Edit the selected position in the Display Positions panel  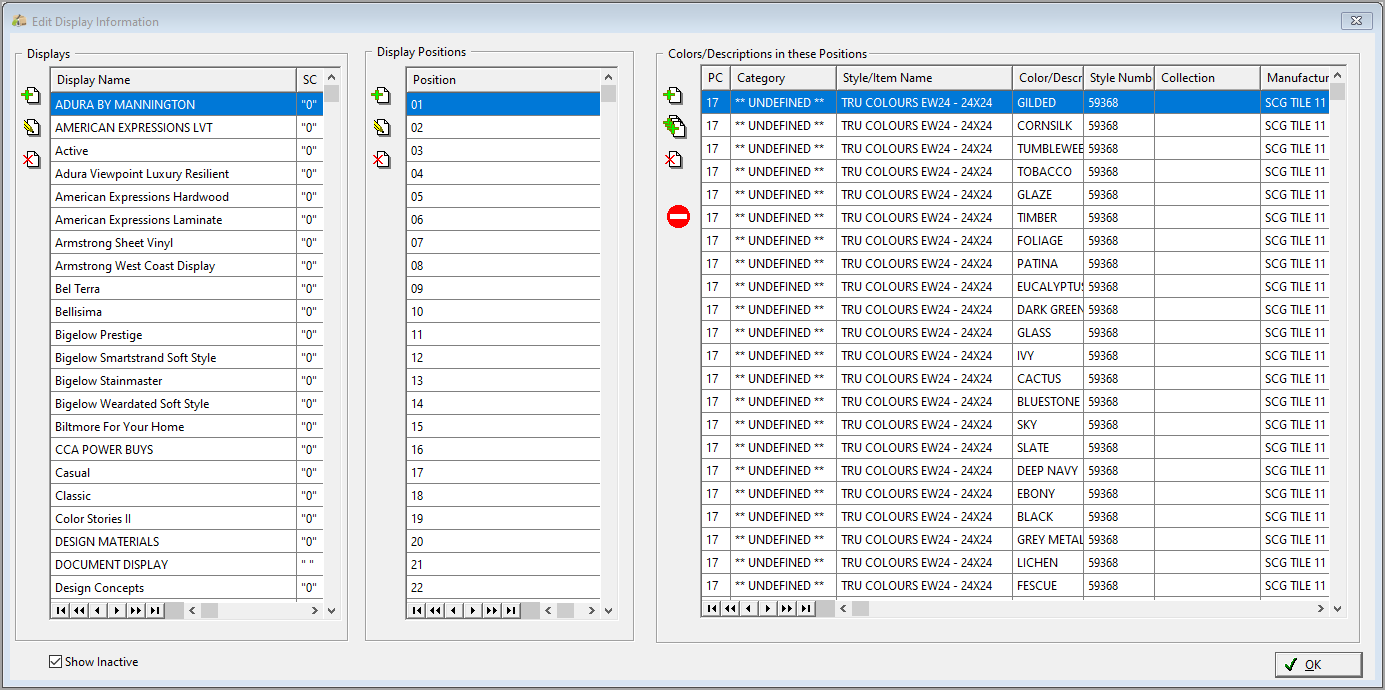381,128
